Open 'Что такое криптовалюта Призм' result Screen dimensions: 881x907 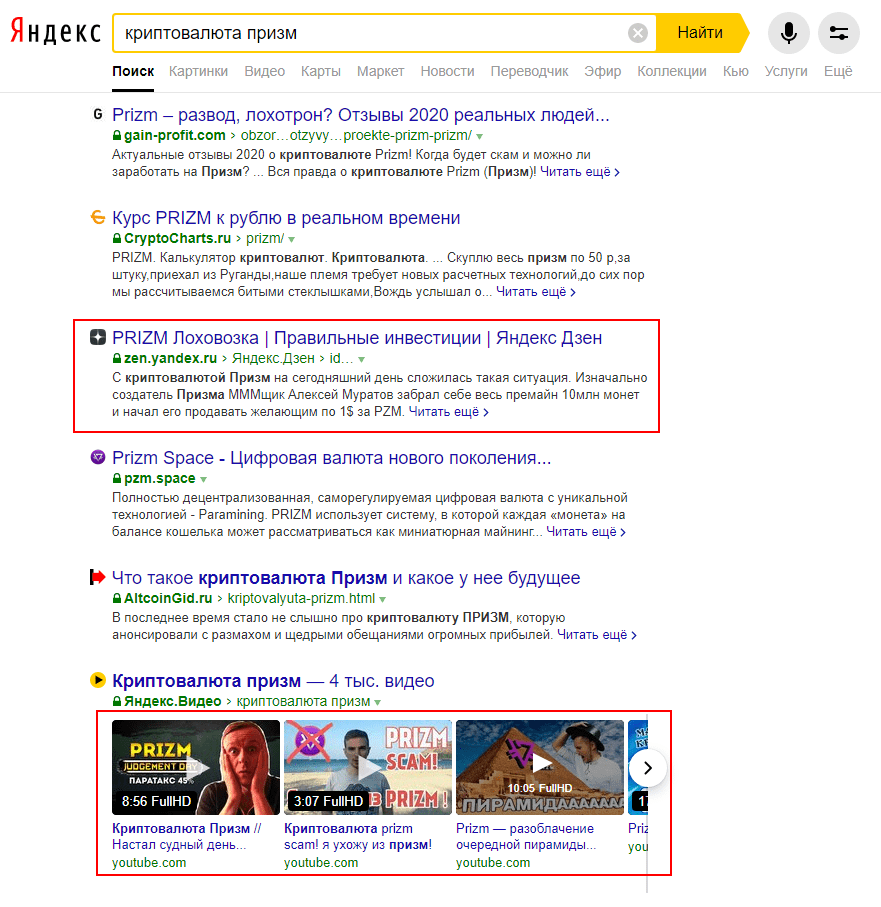pos(346,577)
